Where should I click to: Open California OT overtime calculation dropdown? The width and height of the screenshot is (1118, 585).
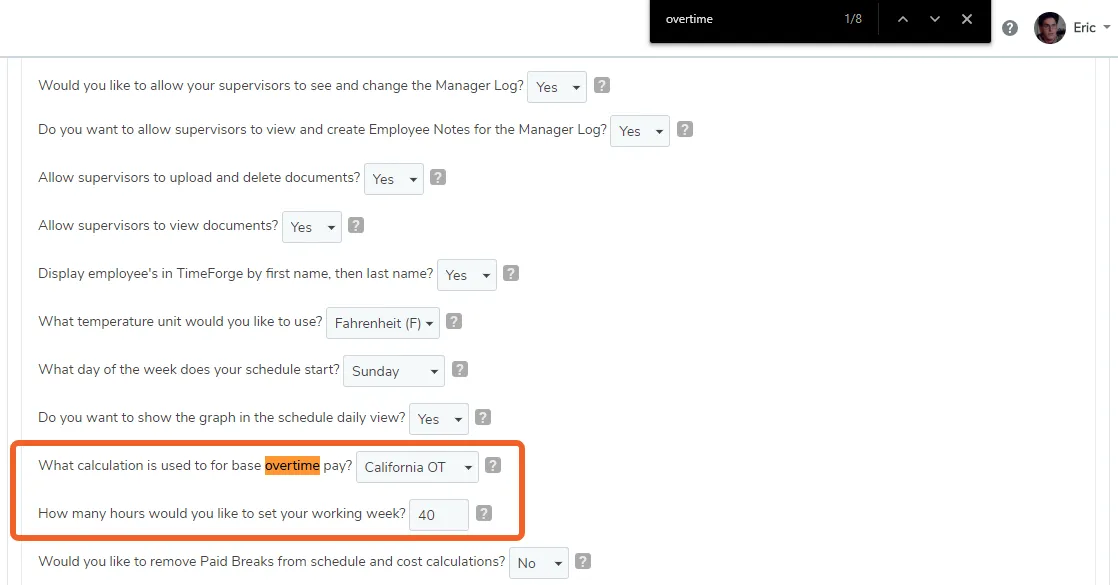click(417, 467)
